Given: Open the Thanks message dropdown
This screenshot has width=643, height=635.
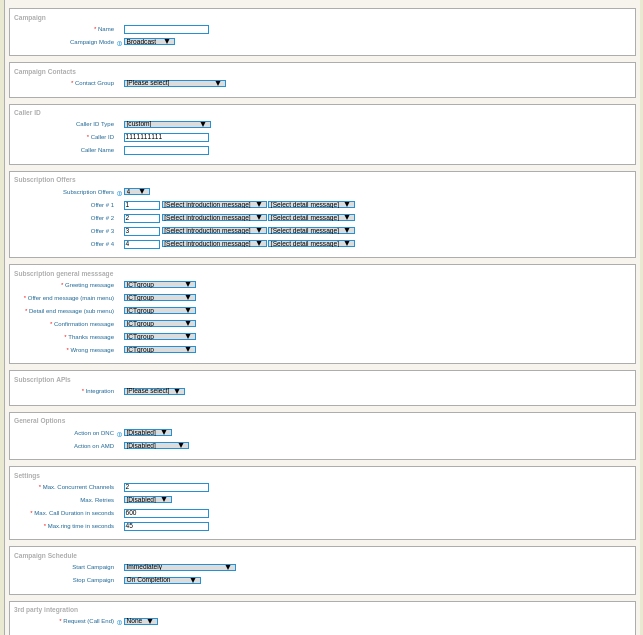Looking at the screenshot, I should (x=160, y=336).
